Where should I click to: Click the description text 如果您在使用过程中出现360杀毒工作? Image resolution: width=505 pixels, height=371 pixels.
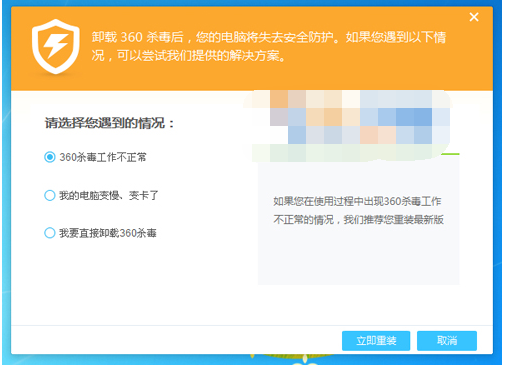(x=357, y=201)
